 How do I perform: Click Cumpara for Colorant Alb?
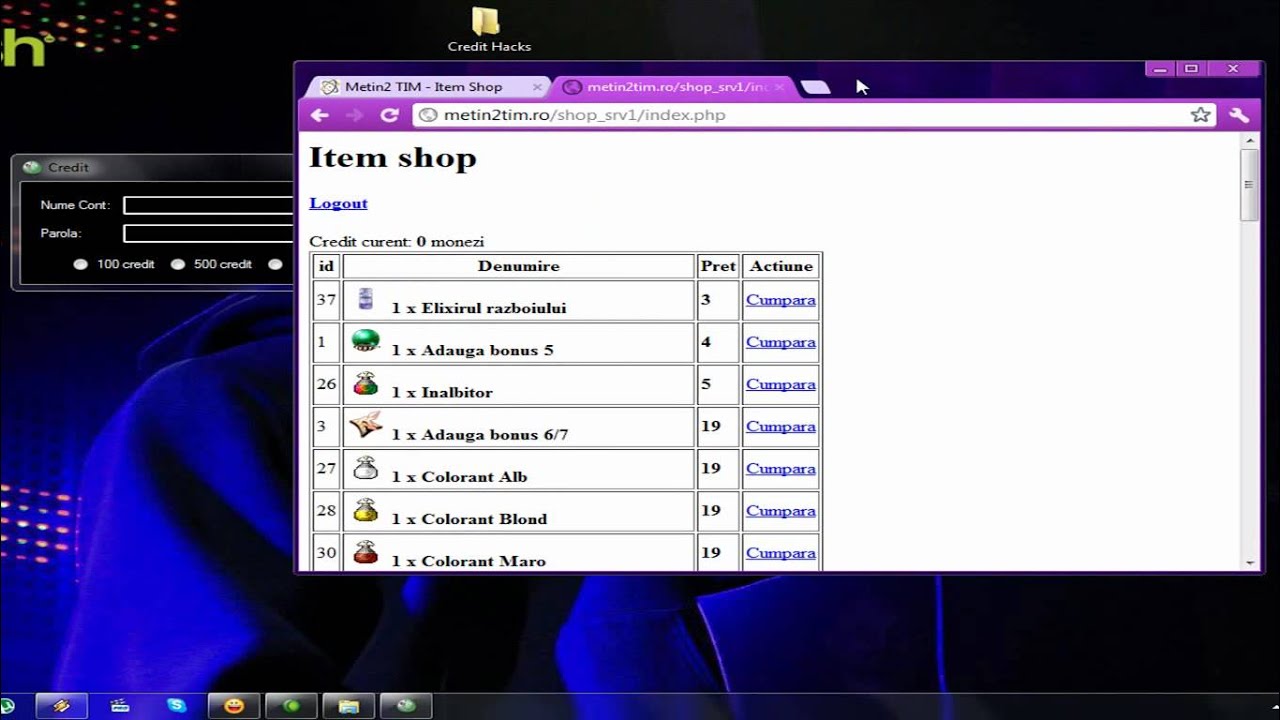click(x=781, y=468)
